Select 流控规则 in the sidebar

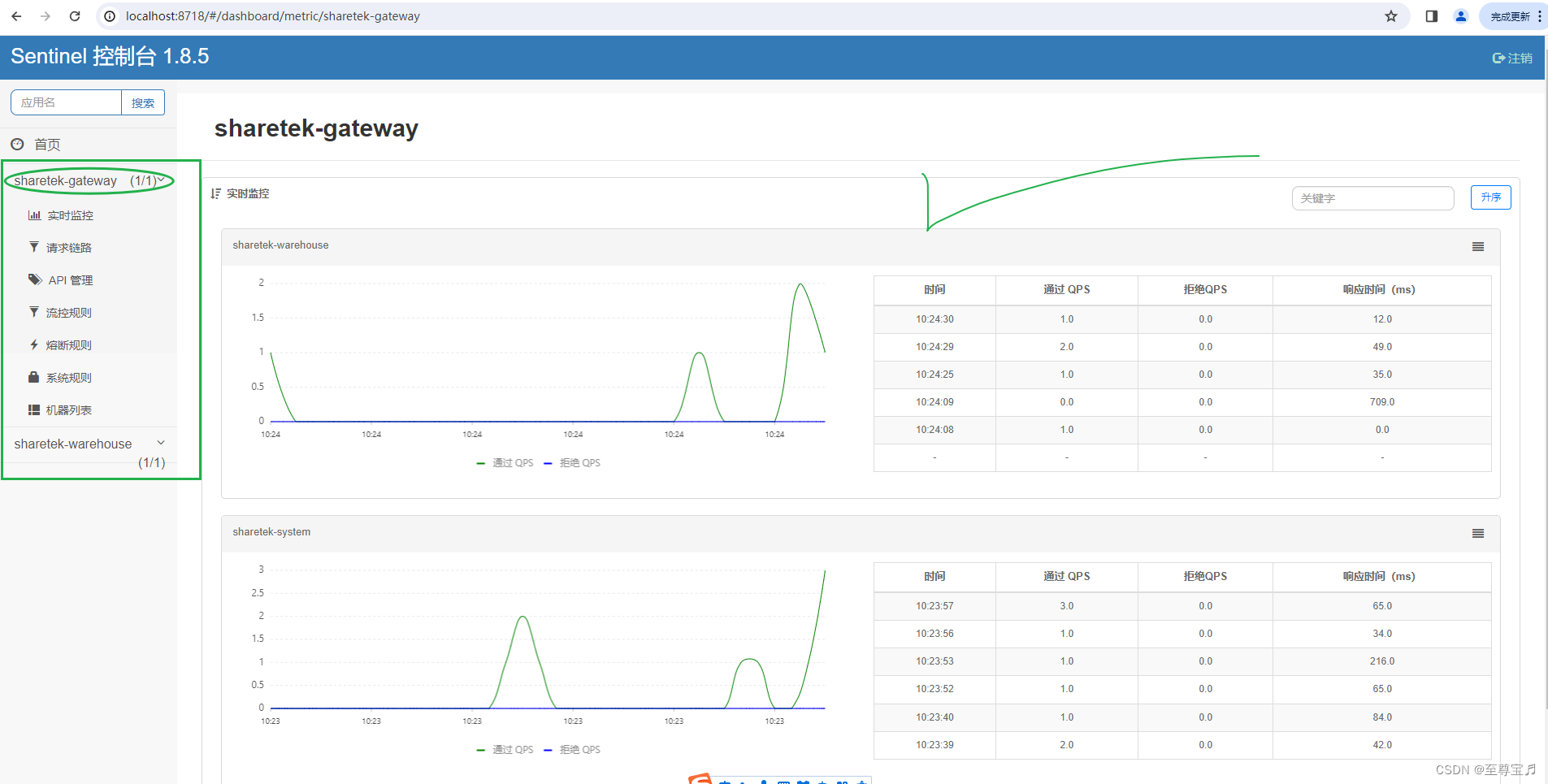(x=68, y=312)
